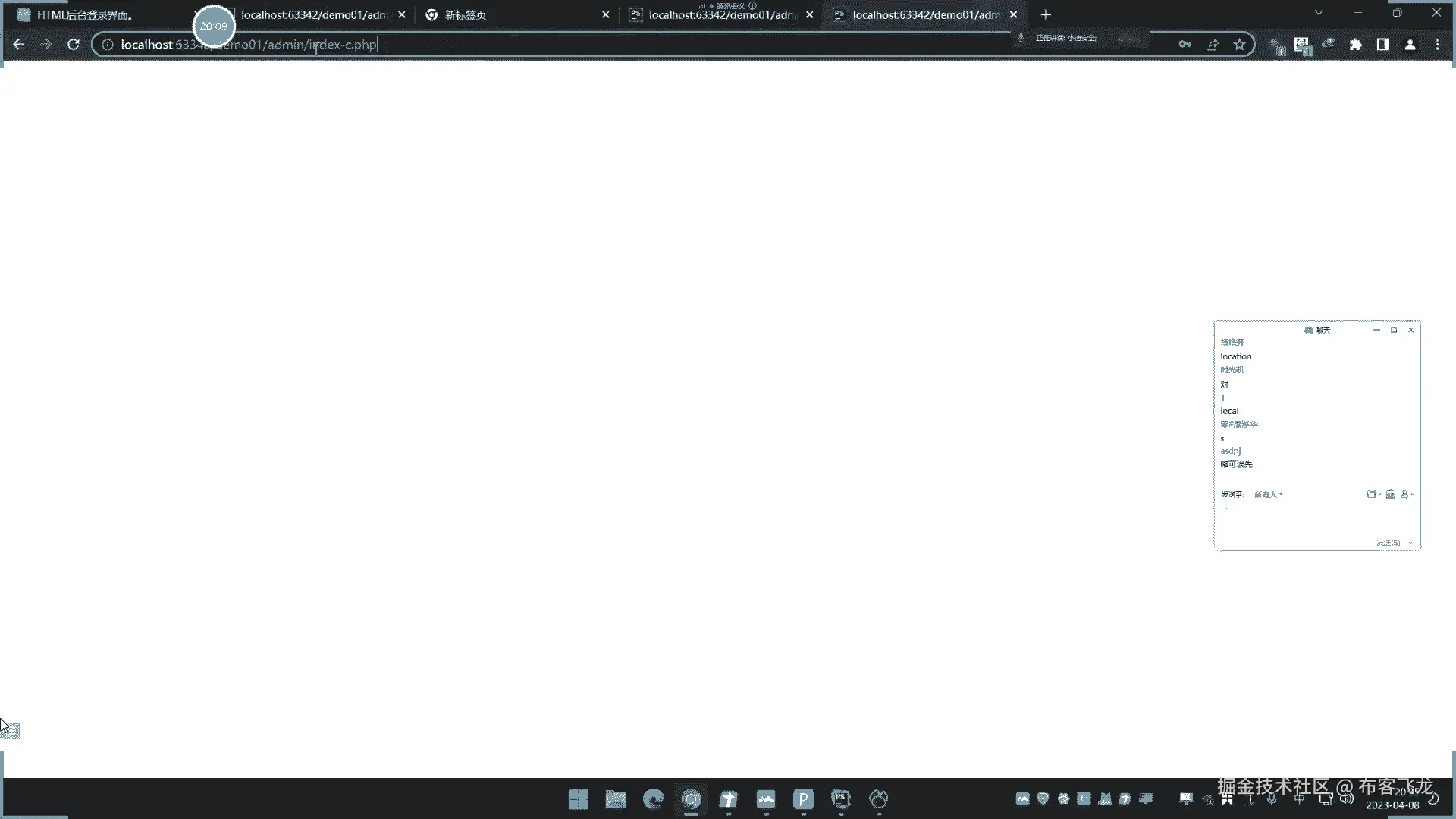
Task: Click the share page icon
Action: point(1212,45)
